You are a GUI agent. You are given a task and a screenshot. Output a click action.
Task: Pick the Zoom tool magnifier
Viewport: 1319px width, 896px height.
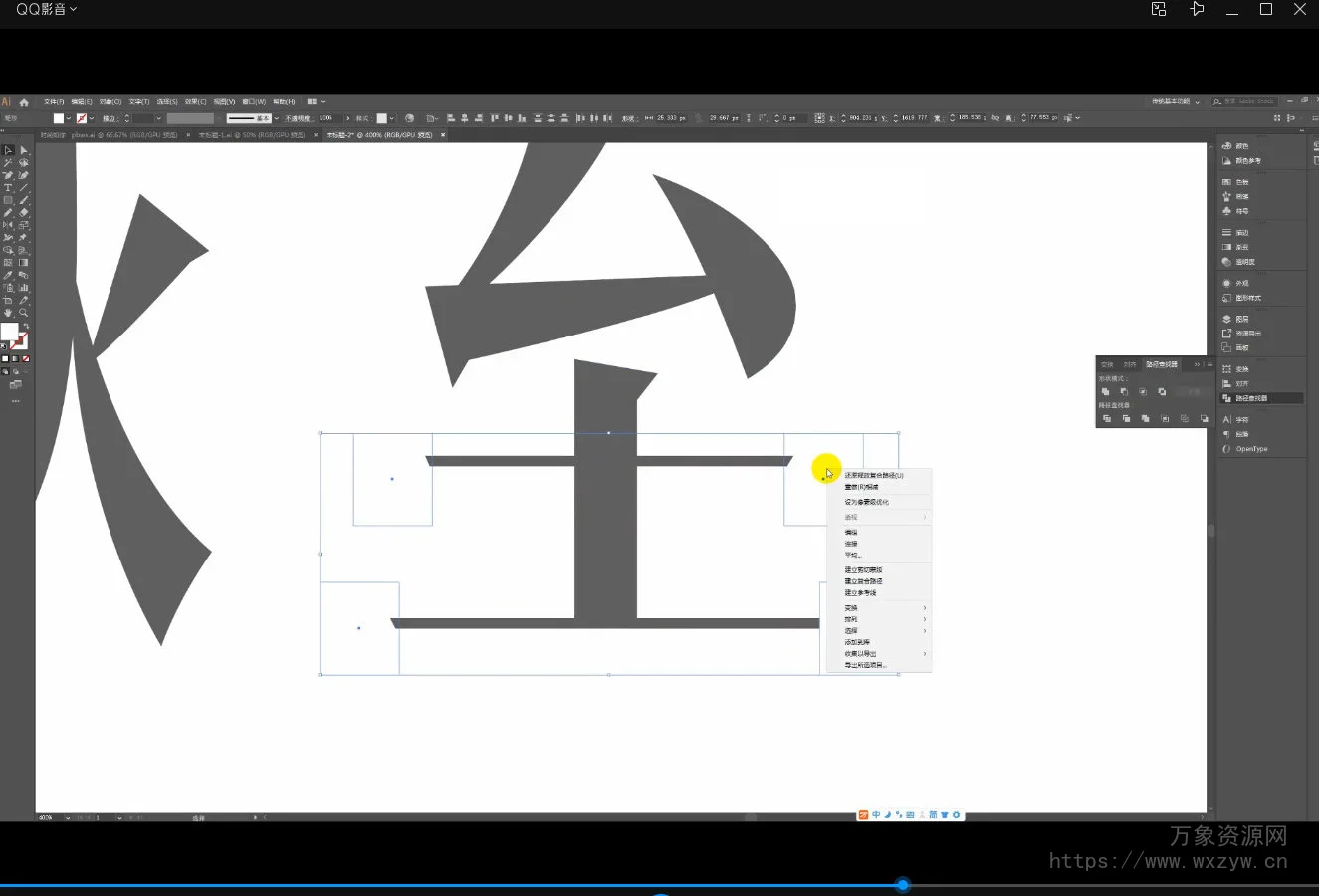24,313
